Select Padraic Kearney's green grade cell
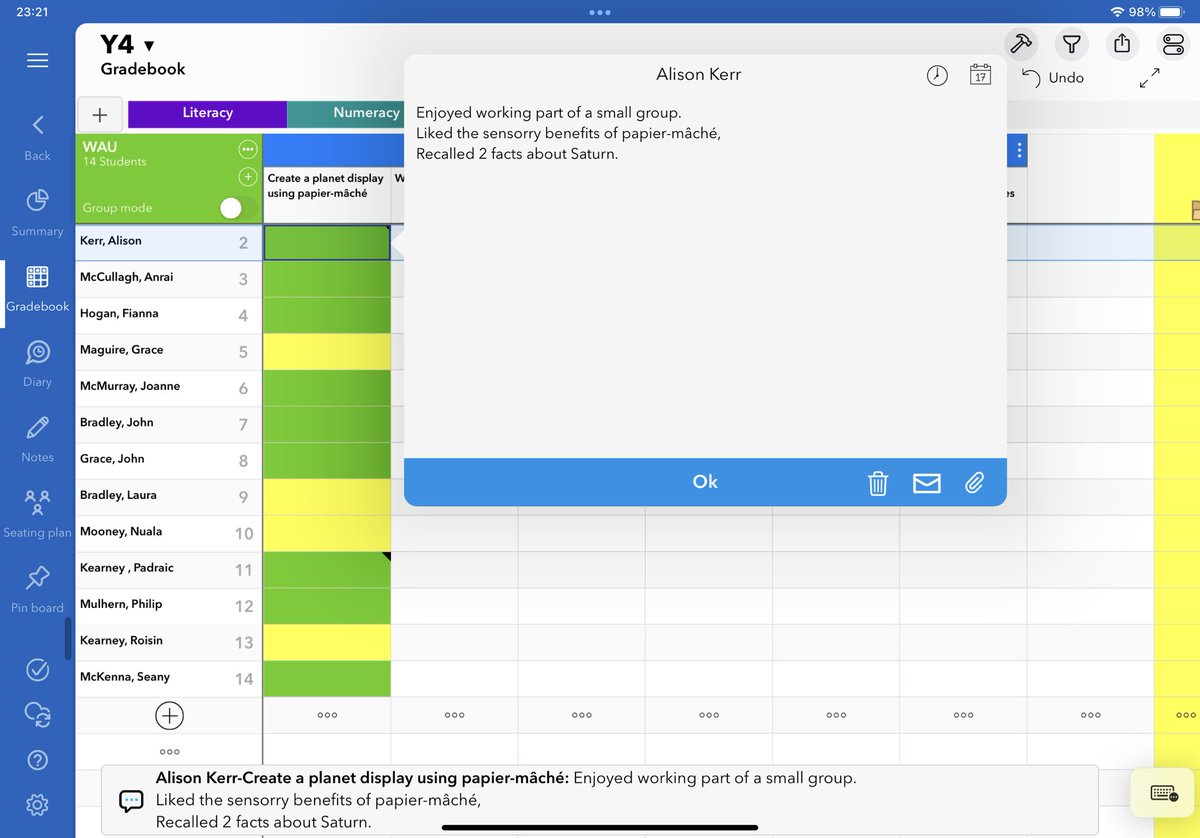 pyautogui.click(x=327, y=569)
